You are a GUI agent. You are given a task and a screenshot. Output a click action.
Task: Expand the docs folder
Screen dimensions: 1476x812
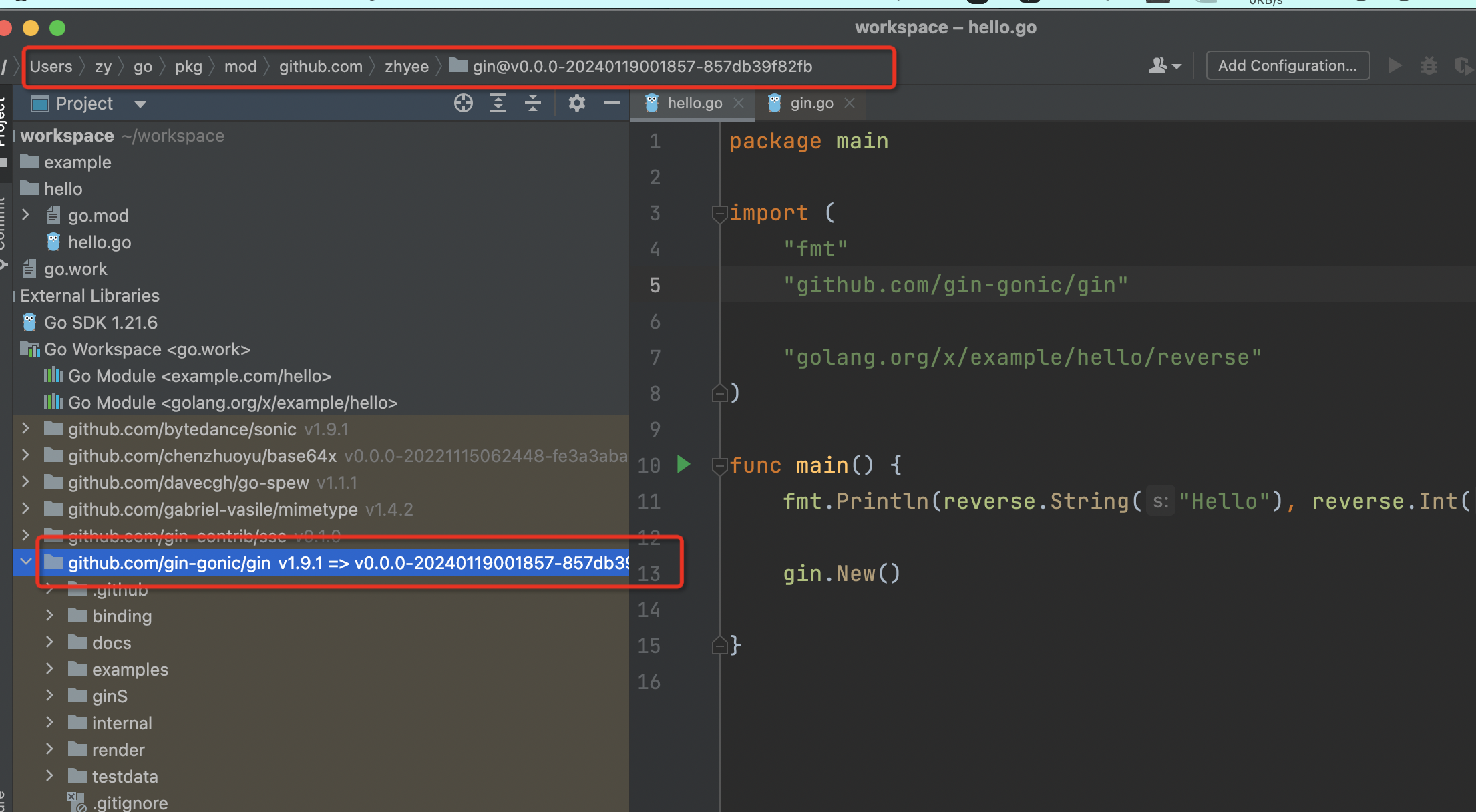pyautogui.click(x=49, y=642)
